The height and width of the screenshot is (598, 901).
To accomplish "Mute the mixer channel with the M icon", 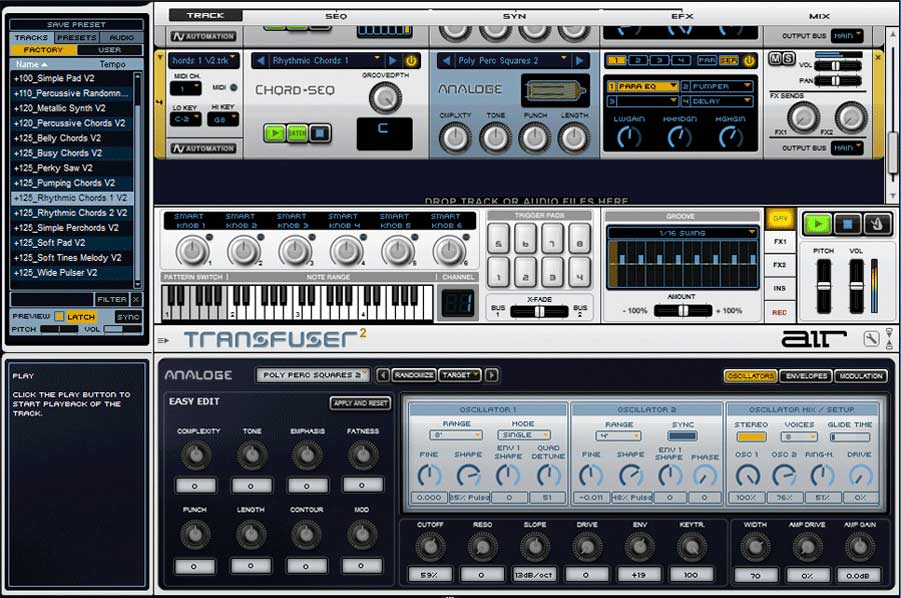I will point(774,58).
